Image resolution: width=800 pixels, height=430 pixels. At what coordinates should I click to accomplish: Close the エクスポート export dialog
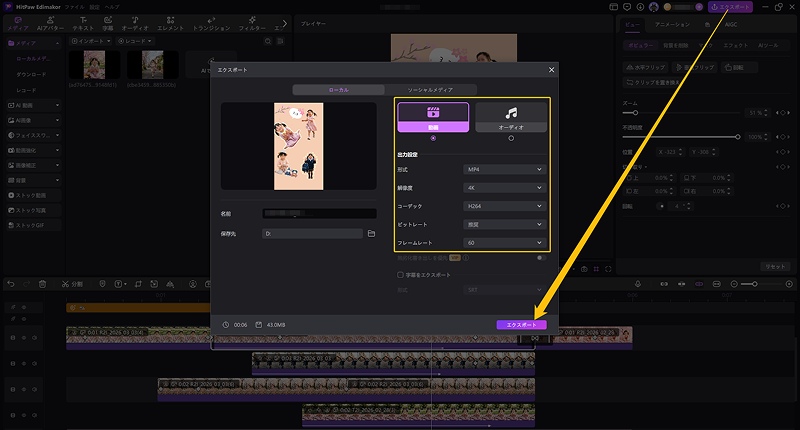tap(551, 70)
